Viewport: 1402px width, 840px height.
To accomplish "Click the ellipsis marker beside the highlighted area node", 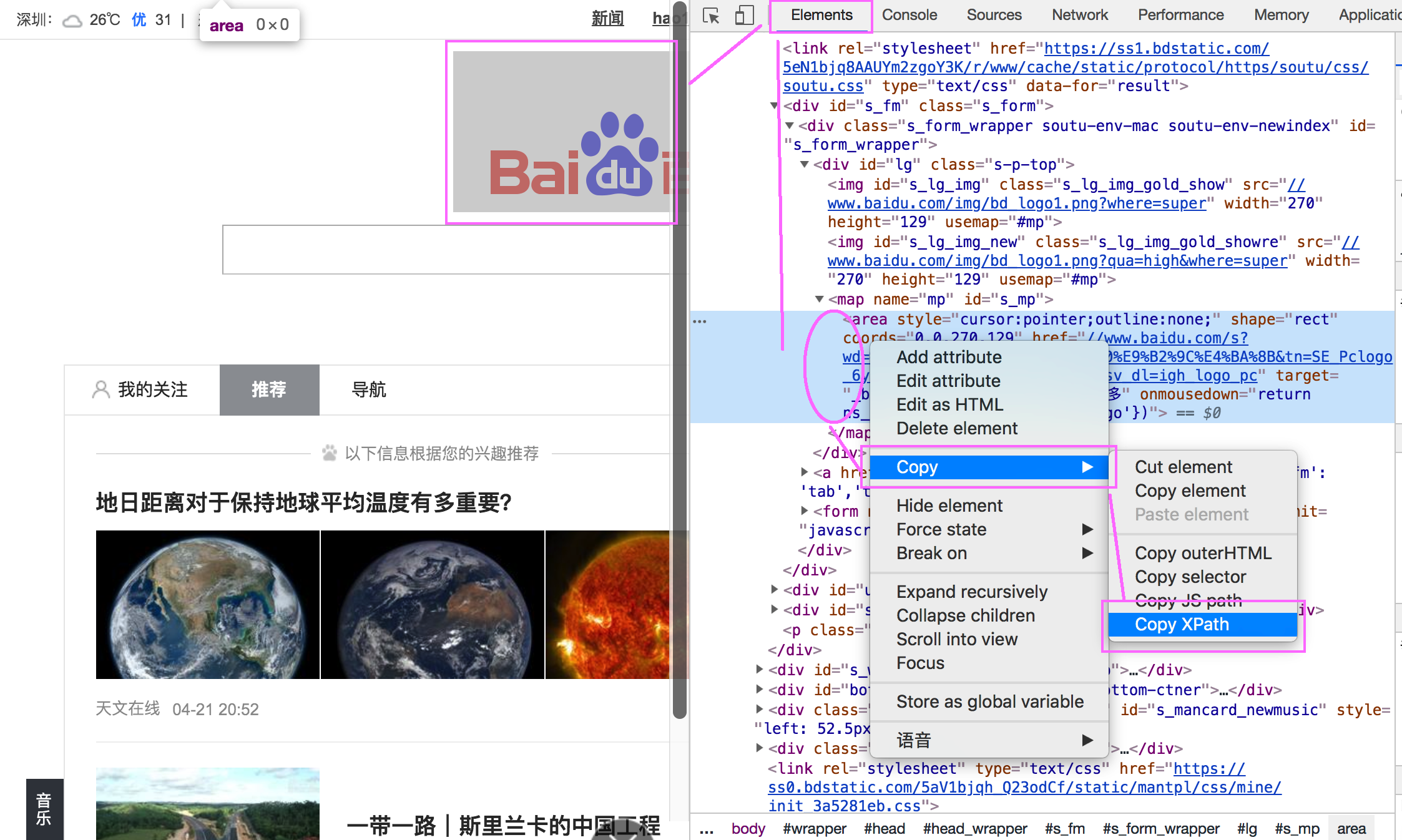I will (700, 320).
